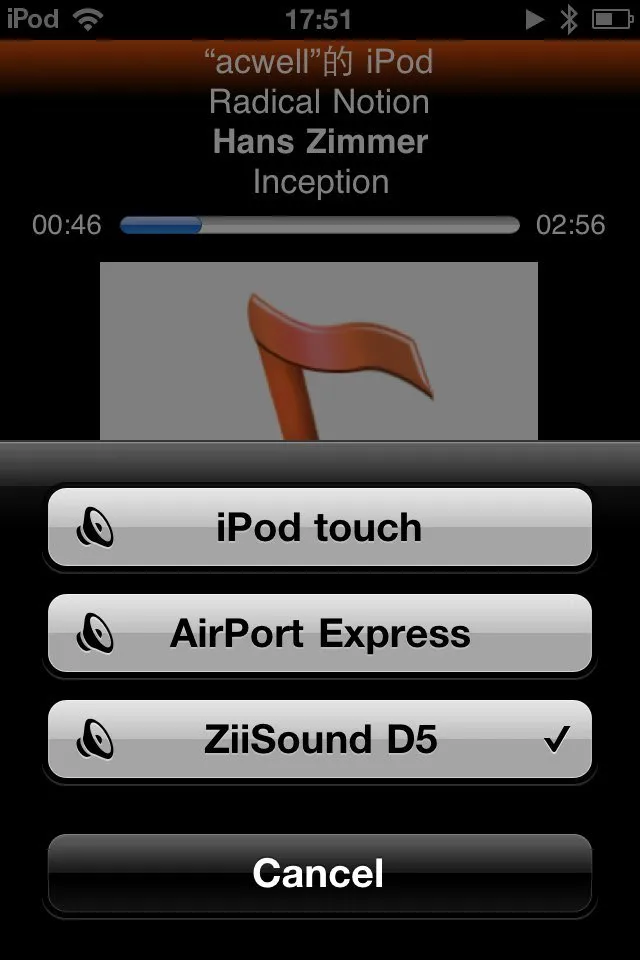Viewport: 640px width, 960px height.
Task: Tap the Inception album title
Action: 321,182
